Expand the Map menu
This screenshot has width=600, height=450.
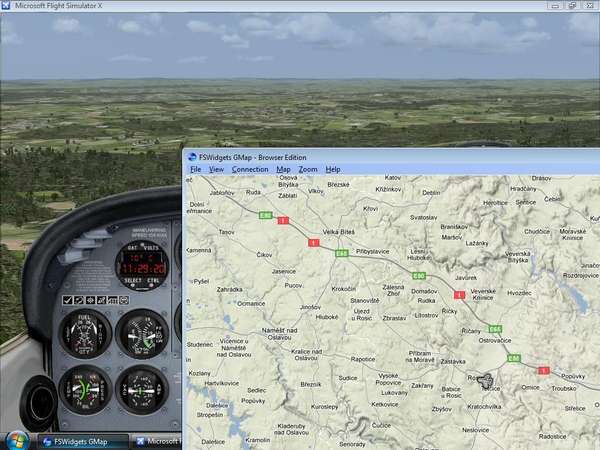pos(283,170)
